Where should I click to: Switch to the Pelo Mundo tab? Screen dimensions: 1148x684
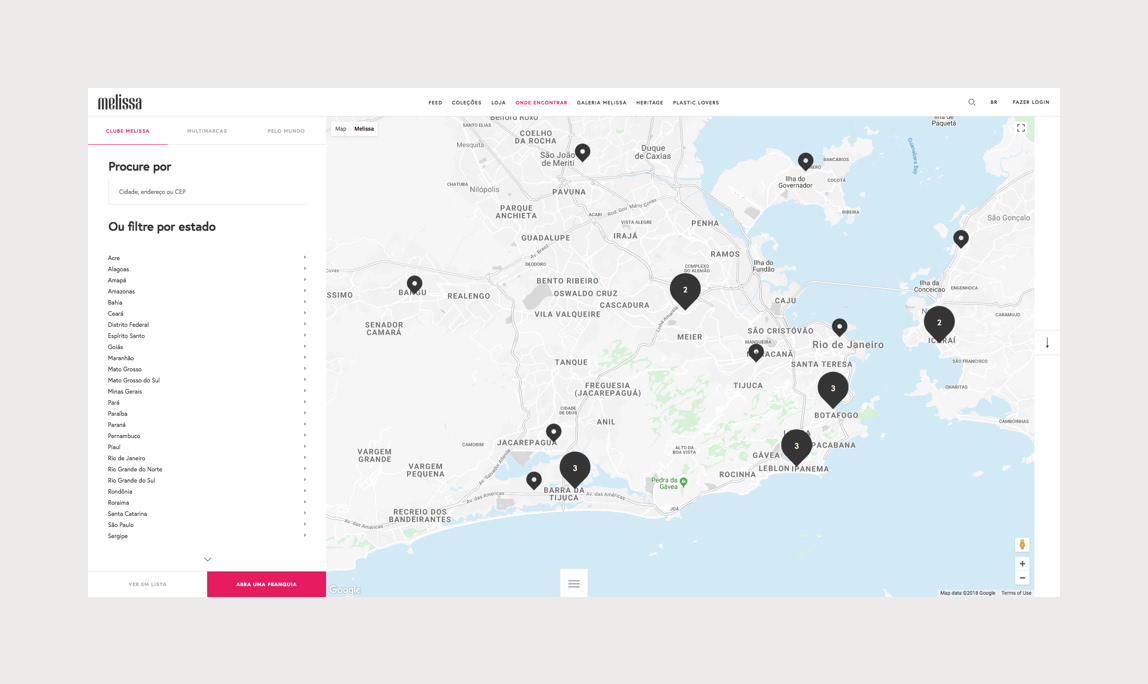pos(286,131)
